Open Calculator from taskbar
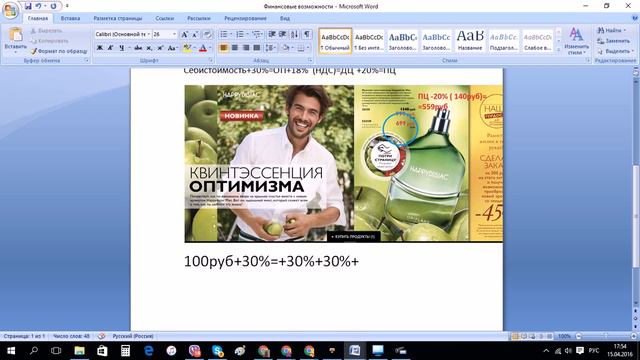The image size is (640, 360). [125, 351]
